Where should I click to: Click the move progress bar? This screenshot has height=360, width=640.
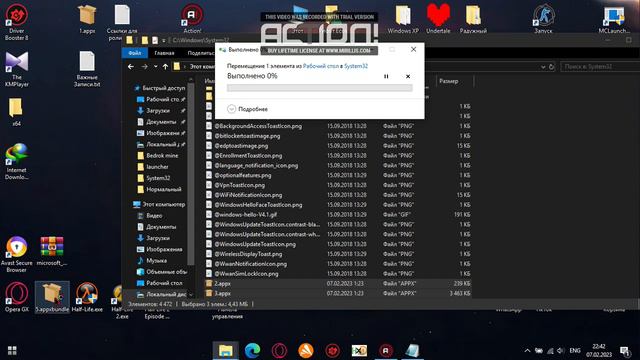[320, 88]
